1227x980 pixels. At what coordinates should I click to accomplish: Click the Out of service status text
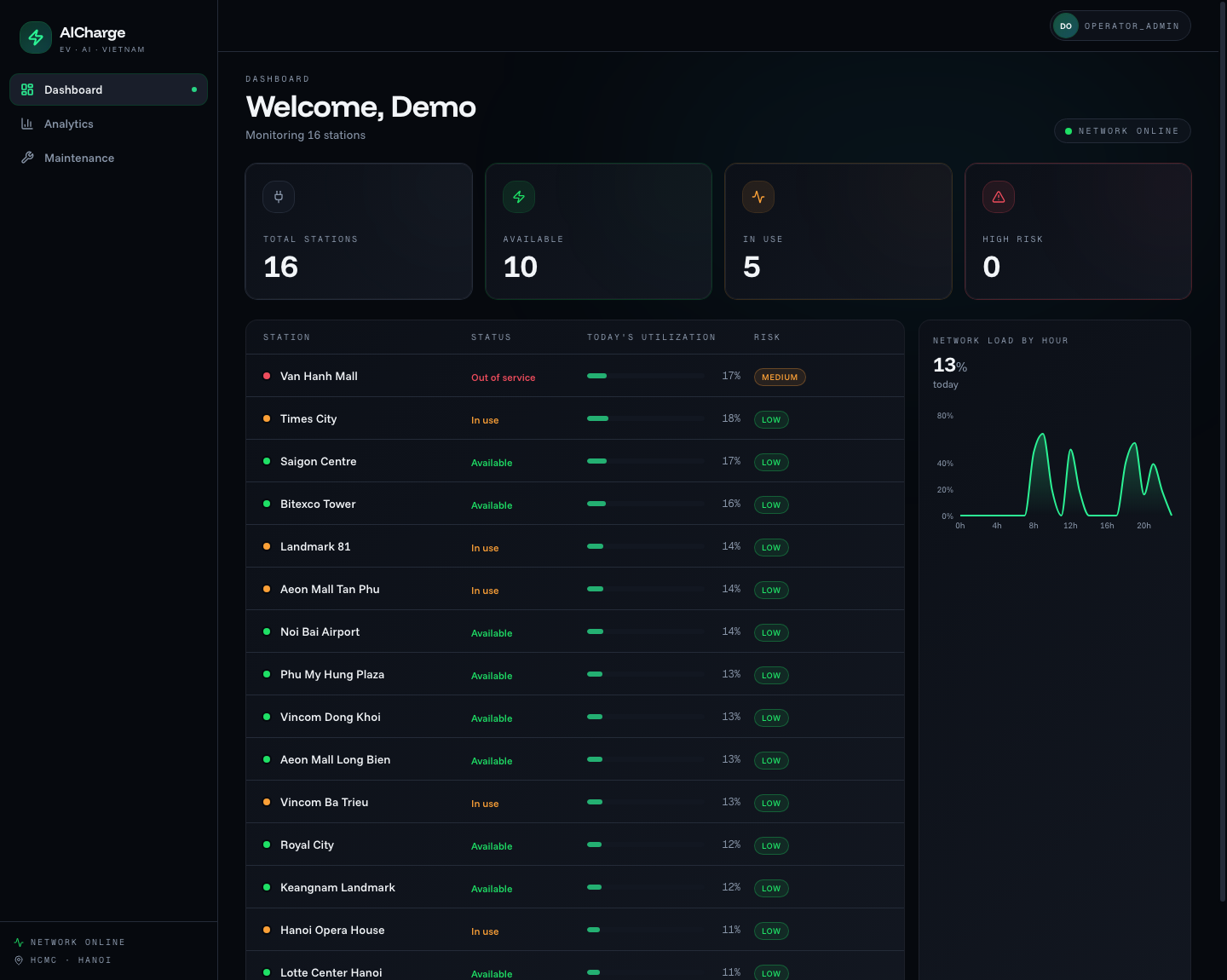pyautogui.click(x=503, y=378)
